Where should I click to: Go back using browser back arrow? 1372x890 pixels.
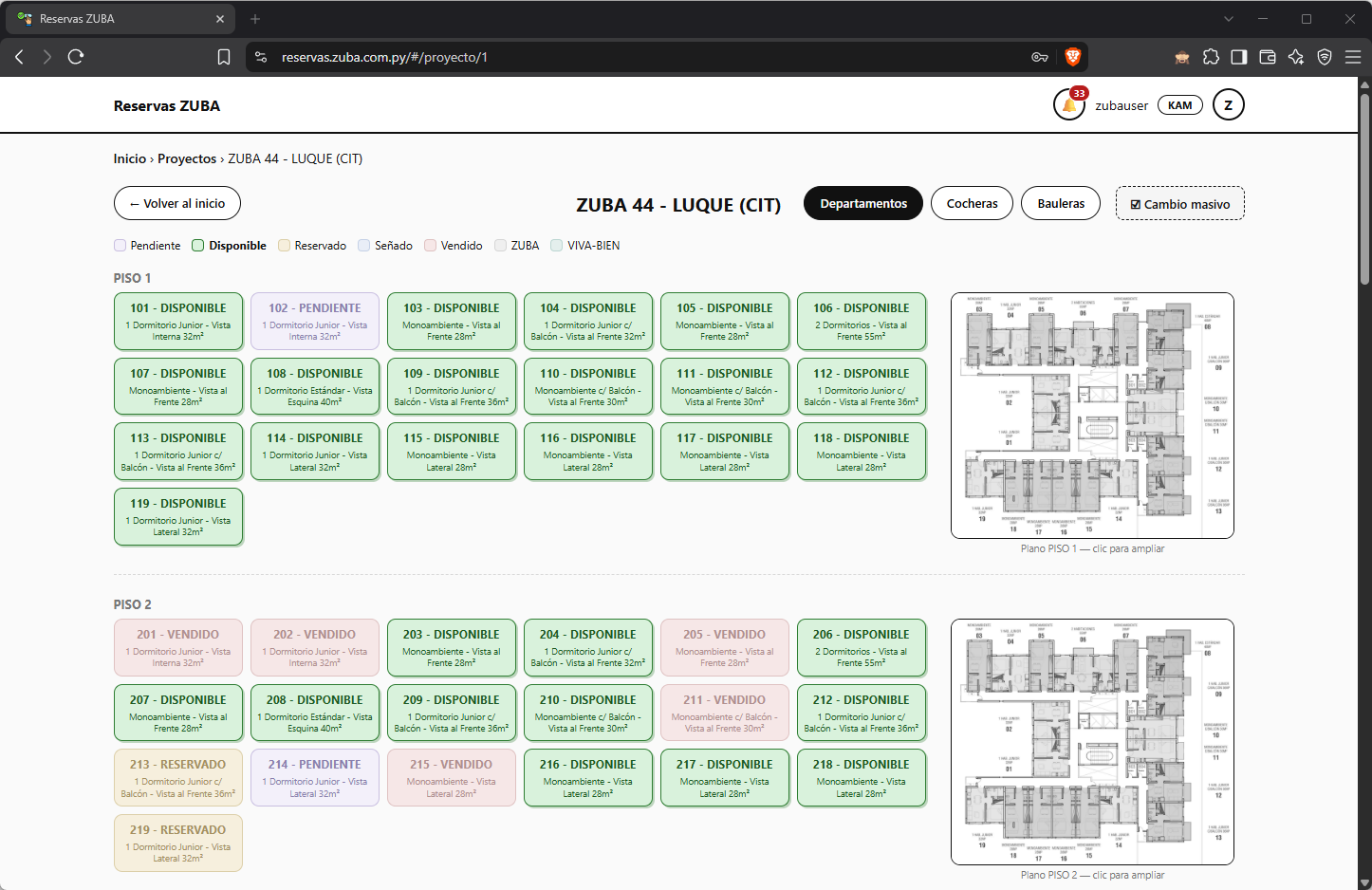(19, 57)
